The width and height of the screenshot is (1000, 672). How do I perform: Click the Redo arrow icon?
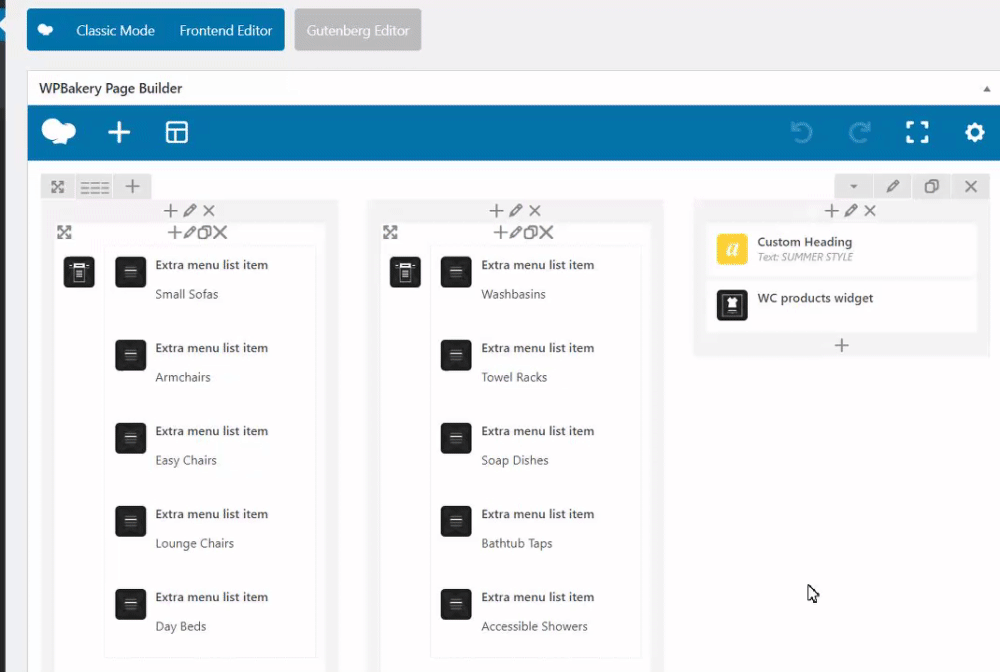click(x=859, y=133)
